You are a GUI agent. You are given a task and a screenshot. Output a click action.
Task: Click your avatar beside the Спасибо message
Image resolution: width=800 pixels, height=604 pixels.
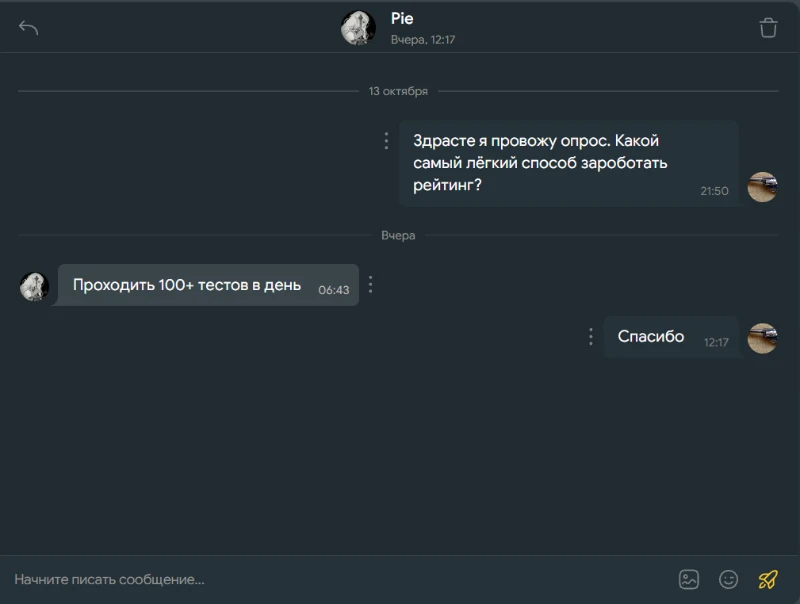[763, 338]
